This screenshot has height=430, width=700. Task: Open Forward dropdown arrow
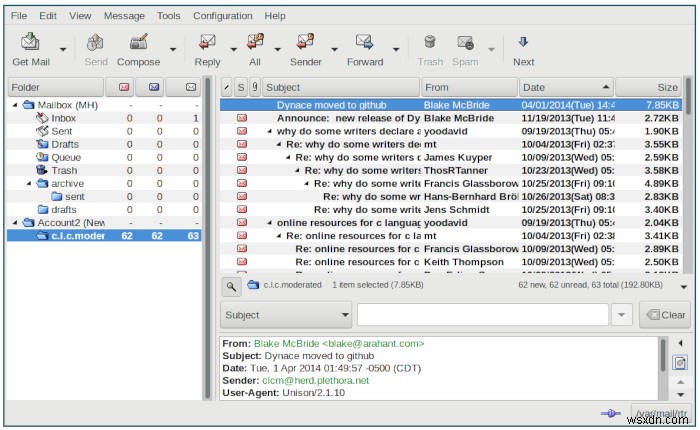click(x=396, y=50)
